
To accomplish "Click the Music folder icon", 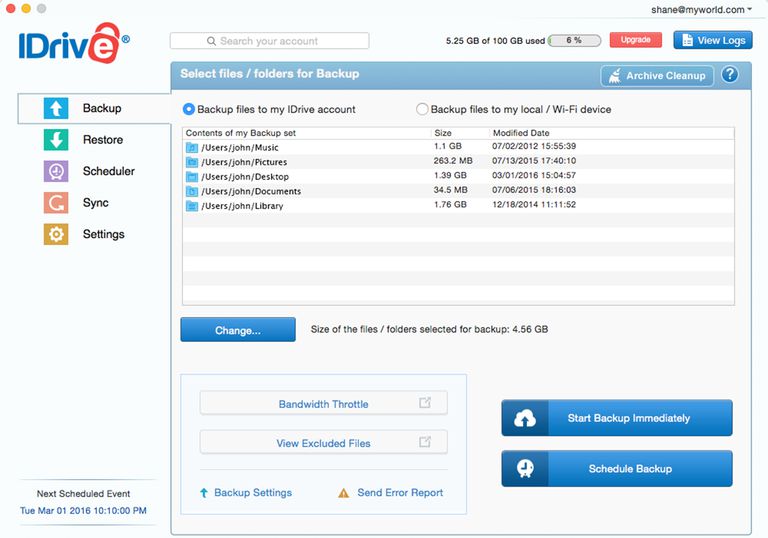I will [192, 147].
